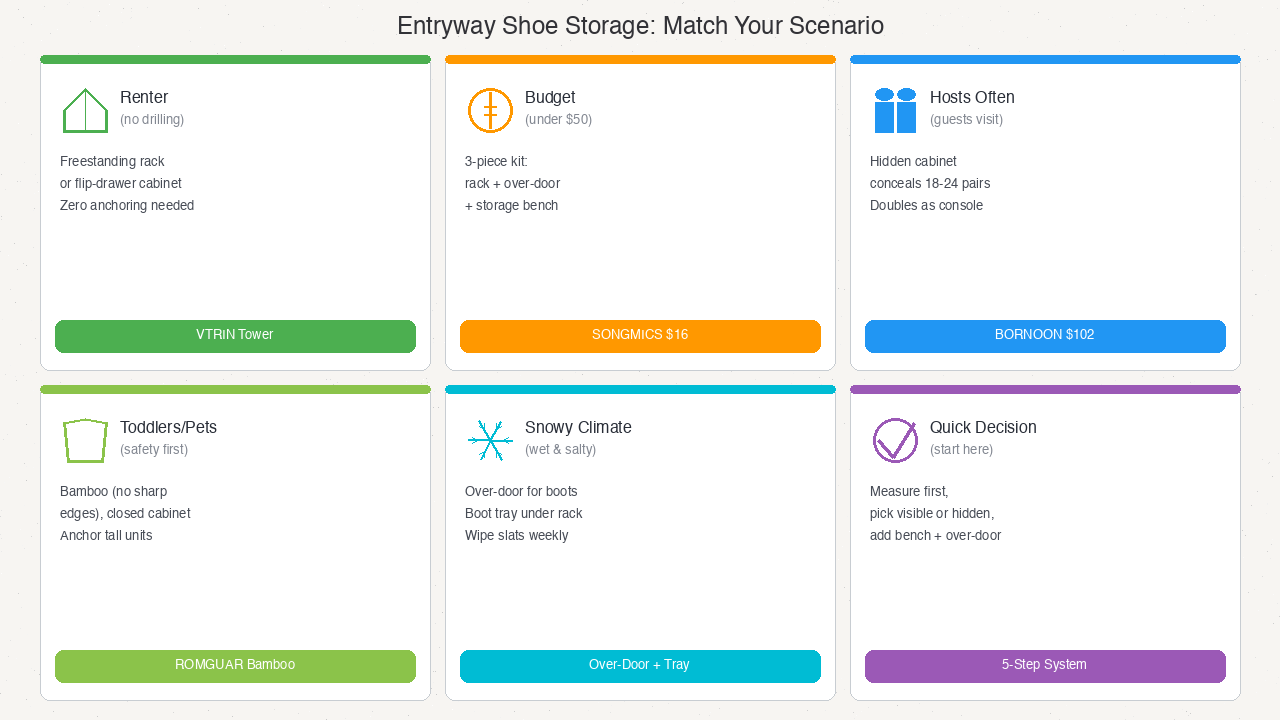Click the green bucket icon for Toddlers/Pets
This screenshot has width=1280, height=720.
coord(85,440)
